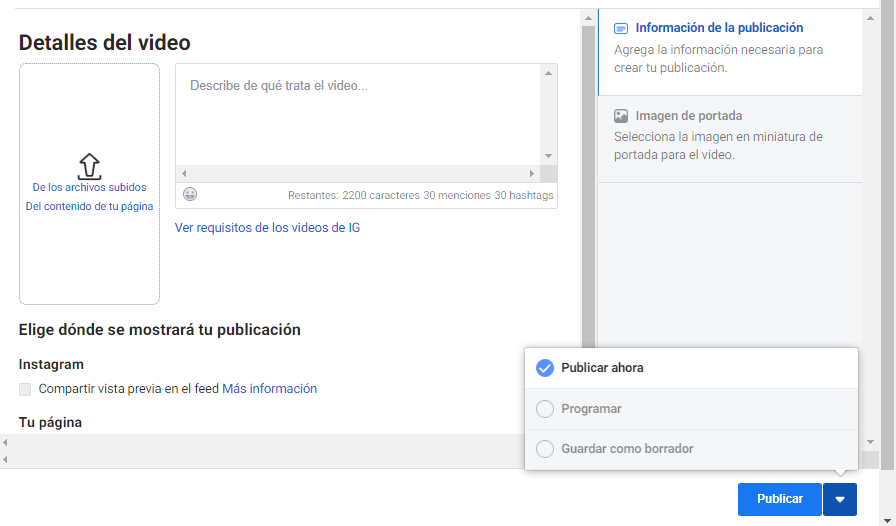Choose De los archivos subidos link

89,187
